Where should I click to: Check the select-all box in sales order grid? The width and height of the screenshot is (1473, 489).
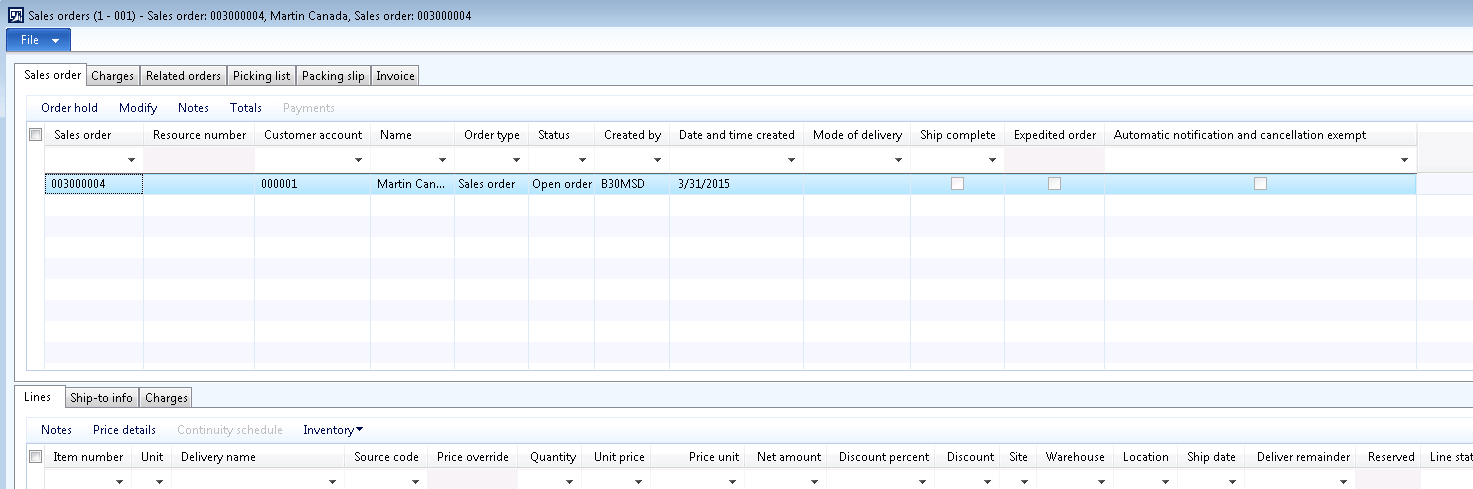(36, 135)
